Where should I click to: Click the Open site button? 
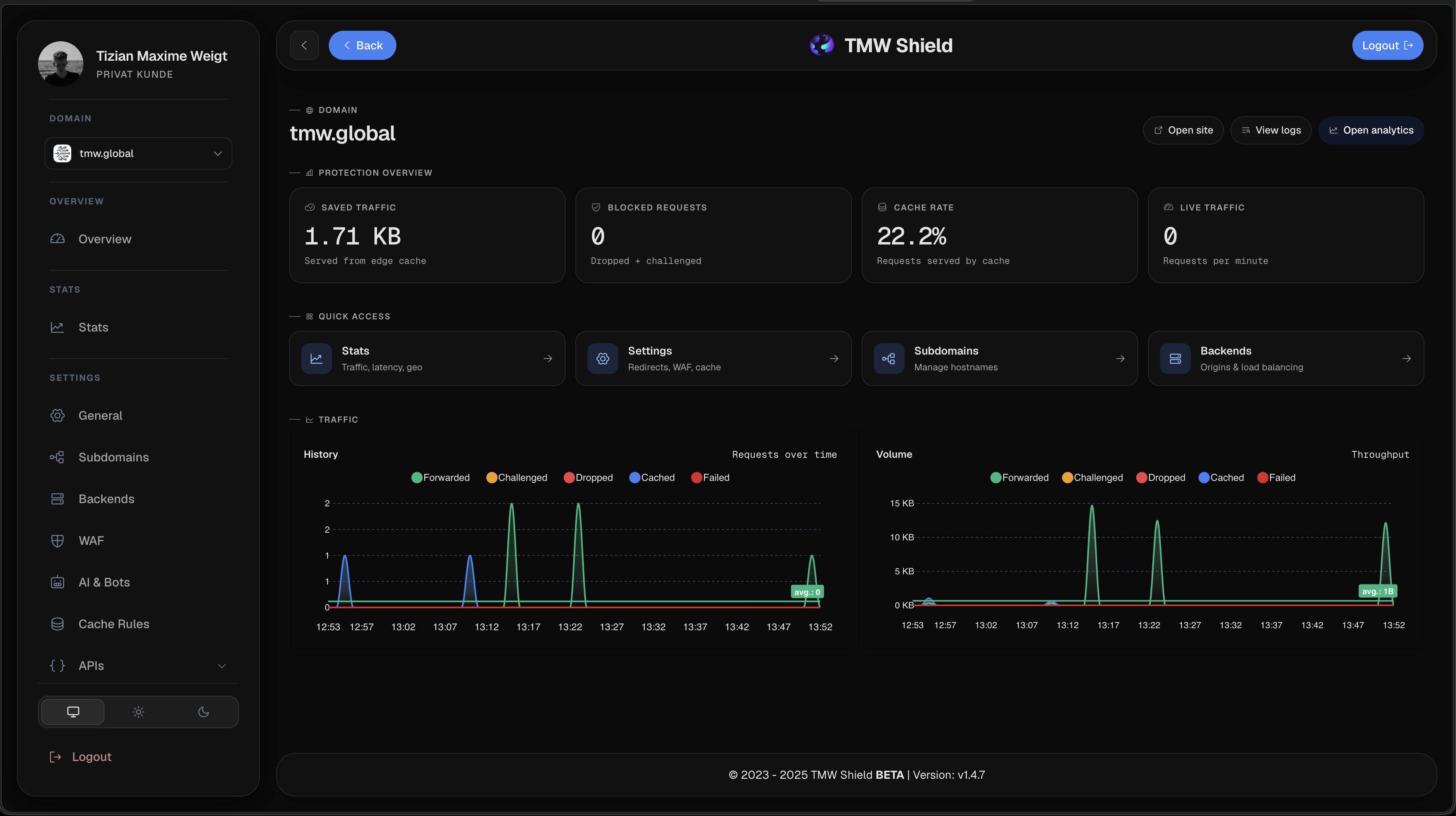tap(1183, 130)
